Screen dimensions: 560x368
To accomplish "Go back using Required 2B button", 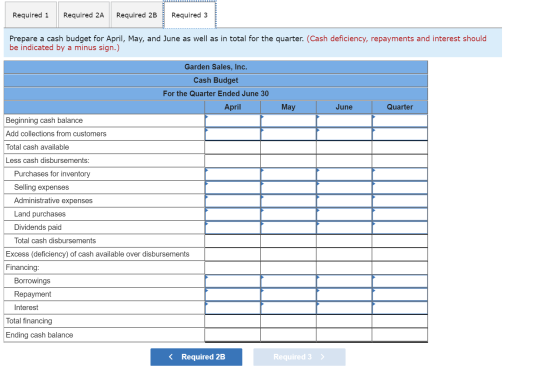I will tap(196, 357).
